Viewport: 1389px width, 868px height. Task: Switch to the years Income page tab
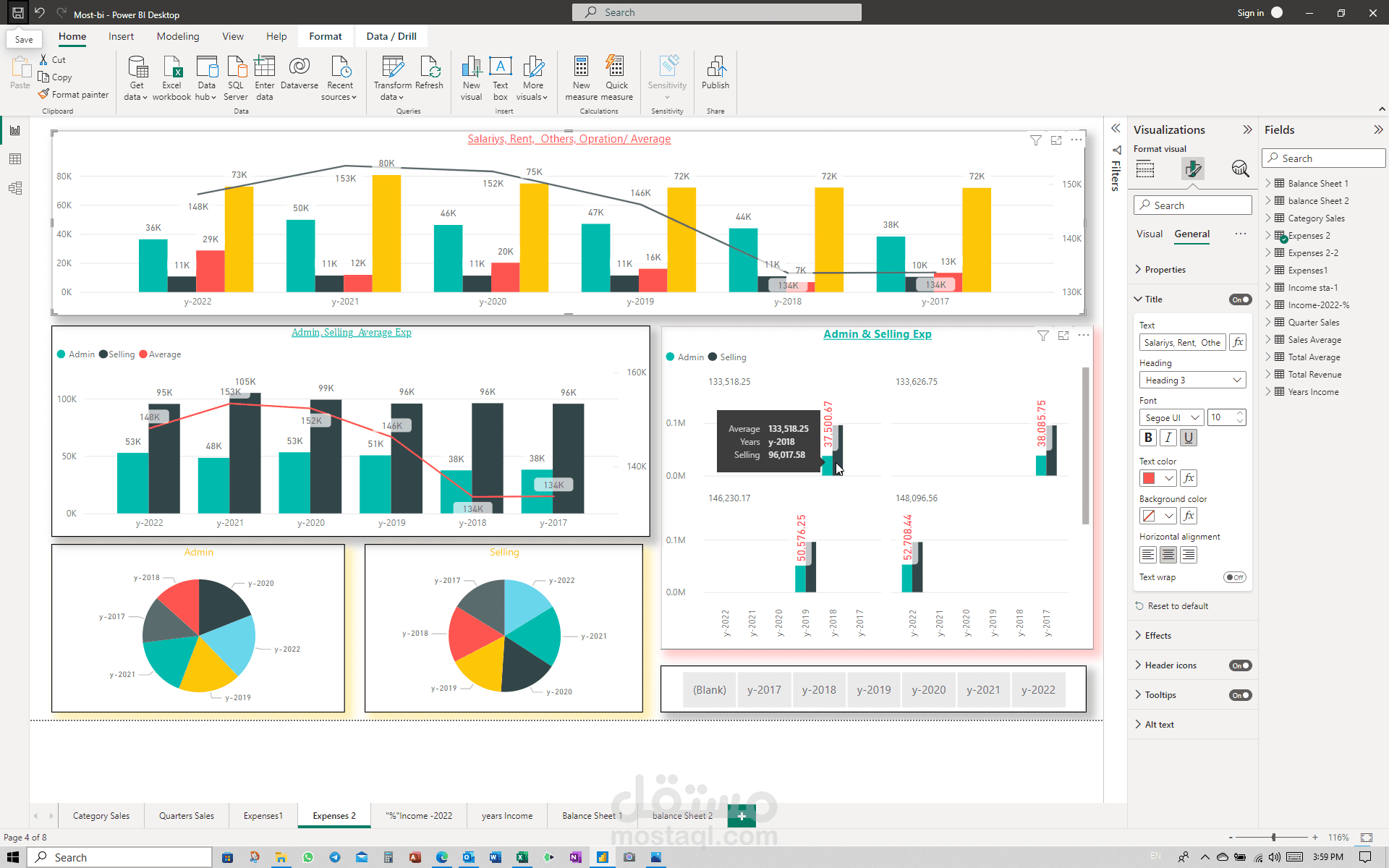506,816
